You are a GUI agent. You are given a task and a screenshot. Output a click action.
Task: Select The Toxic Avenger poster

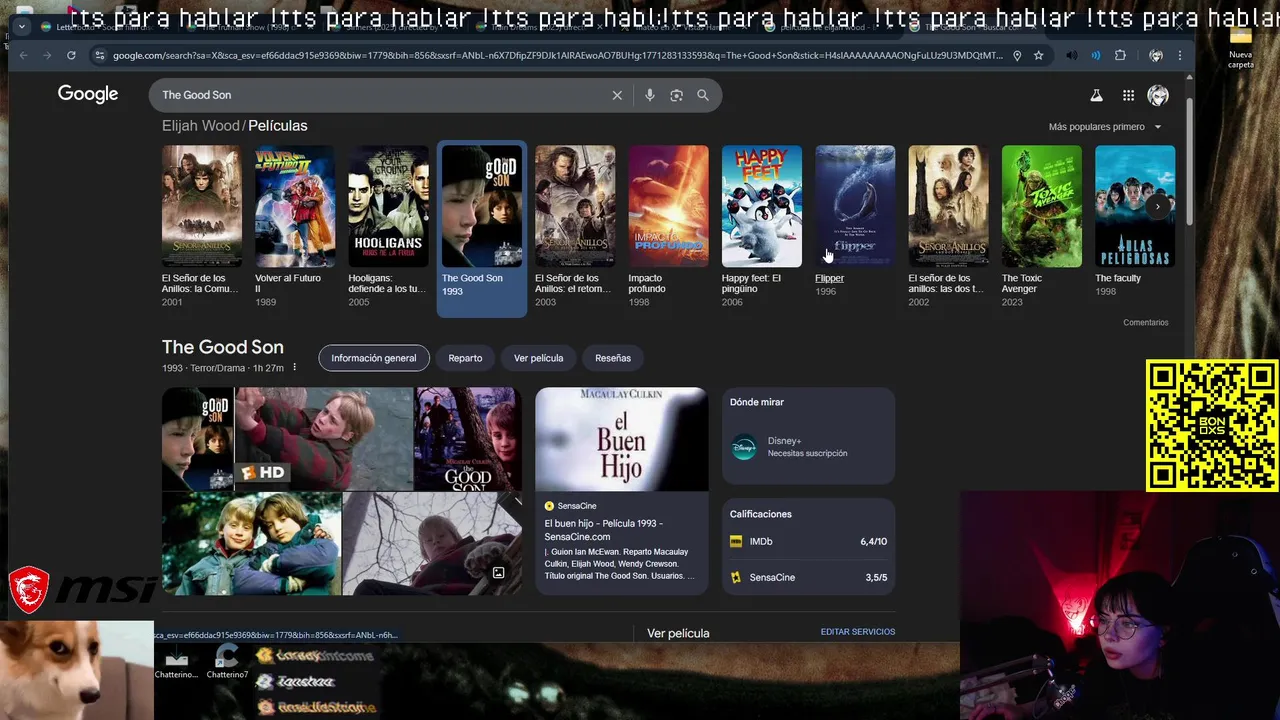(1042, 207)
